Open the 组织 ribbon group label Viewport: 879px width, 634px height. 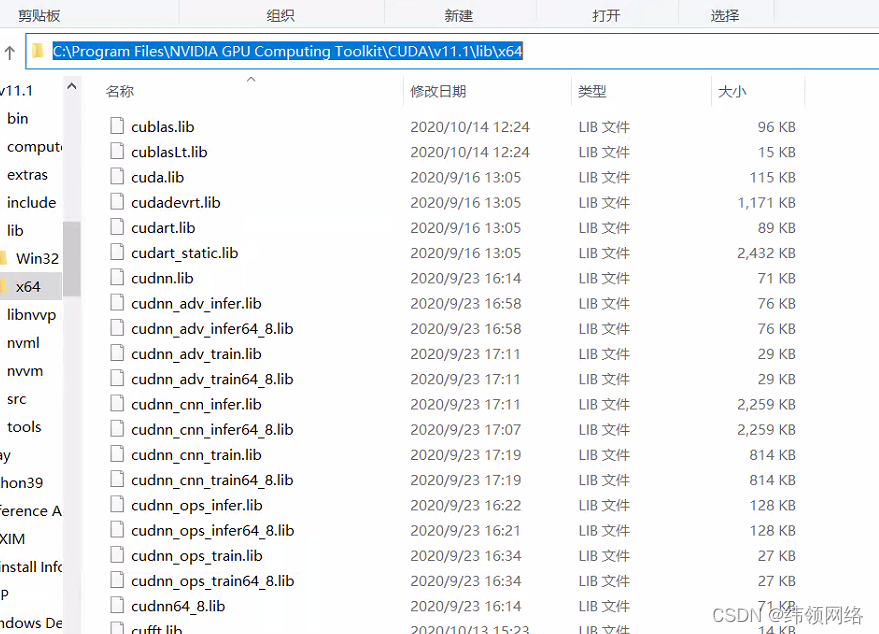pyautogui.click(x=280, y=16)
